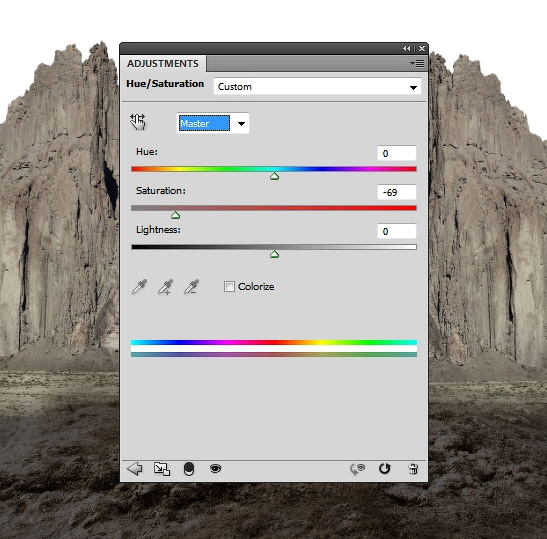Click the Saturation: label
This screenshot has height=539, width=547.
tap(161, 190)
